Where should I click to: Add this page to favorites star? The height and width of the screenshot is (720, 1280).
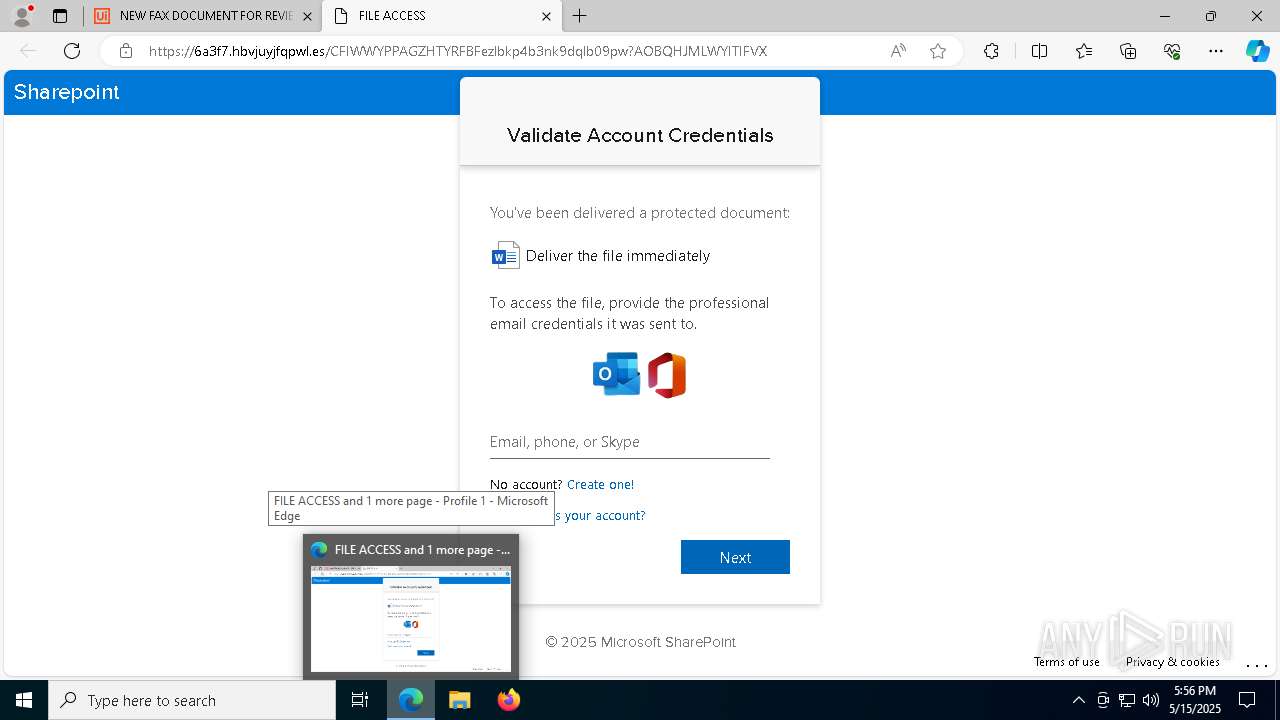click(938, 51)
